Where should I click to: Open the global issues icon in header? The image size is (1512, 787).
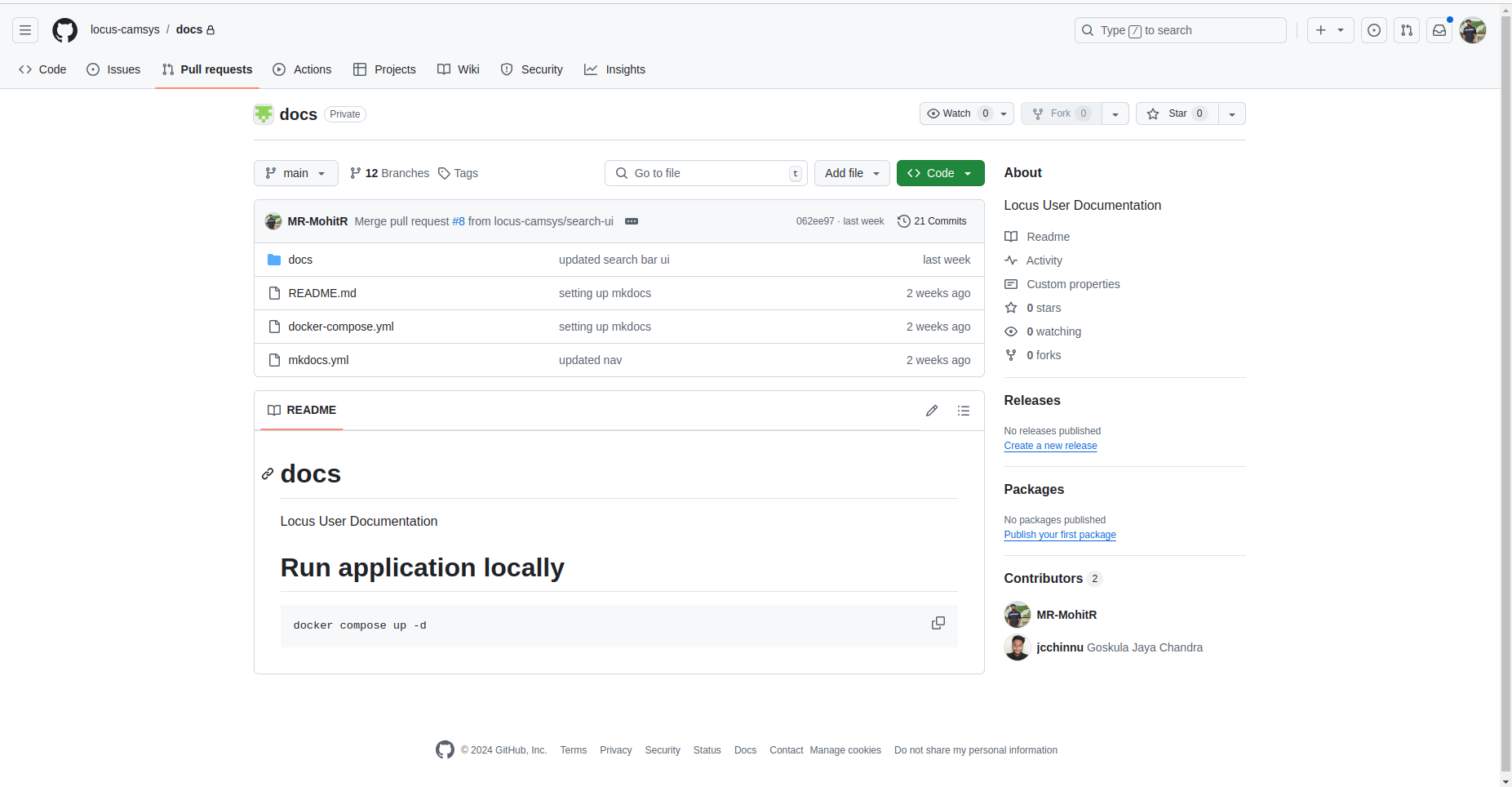tap(1374, 30)
